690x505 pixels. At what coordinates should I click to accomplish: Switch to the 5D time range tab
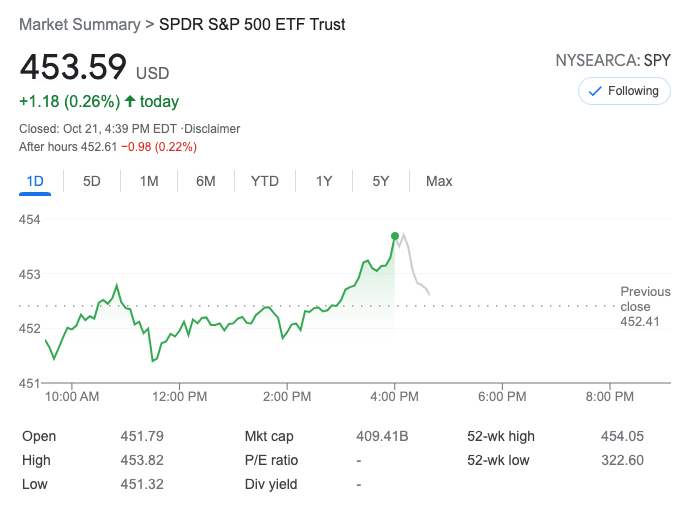[x=92, y=181]
